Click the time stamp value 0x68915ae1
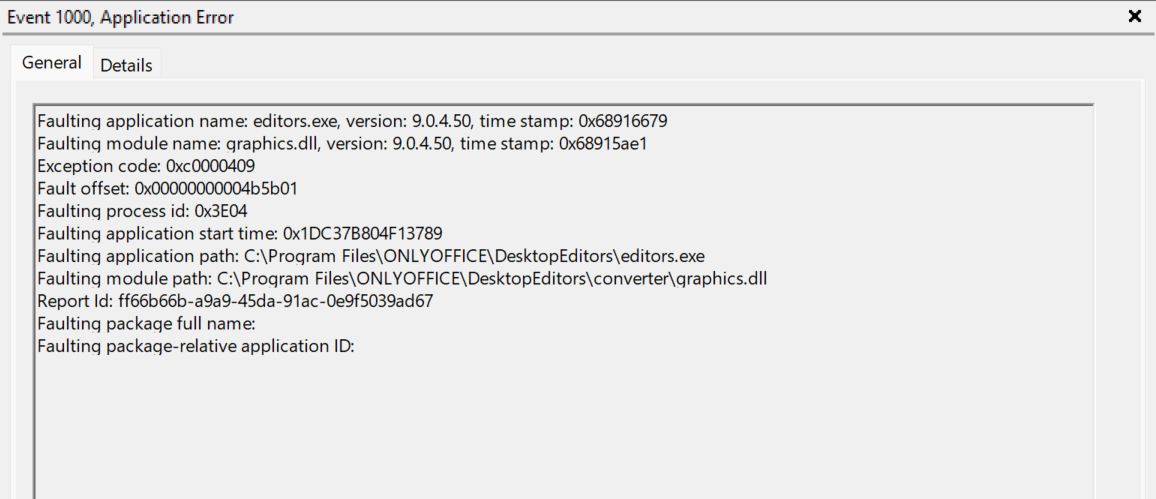The height and width of the screenshot is (499, 1156). (x=603, y=143)
